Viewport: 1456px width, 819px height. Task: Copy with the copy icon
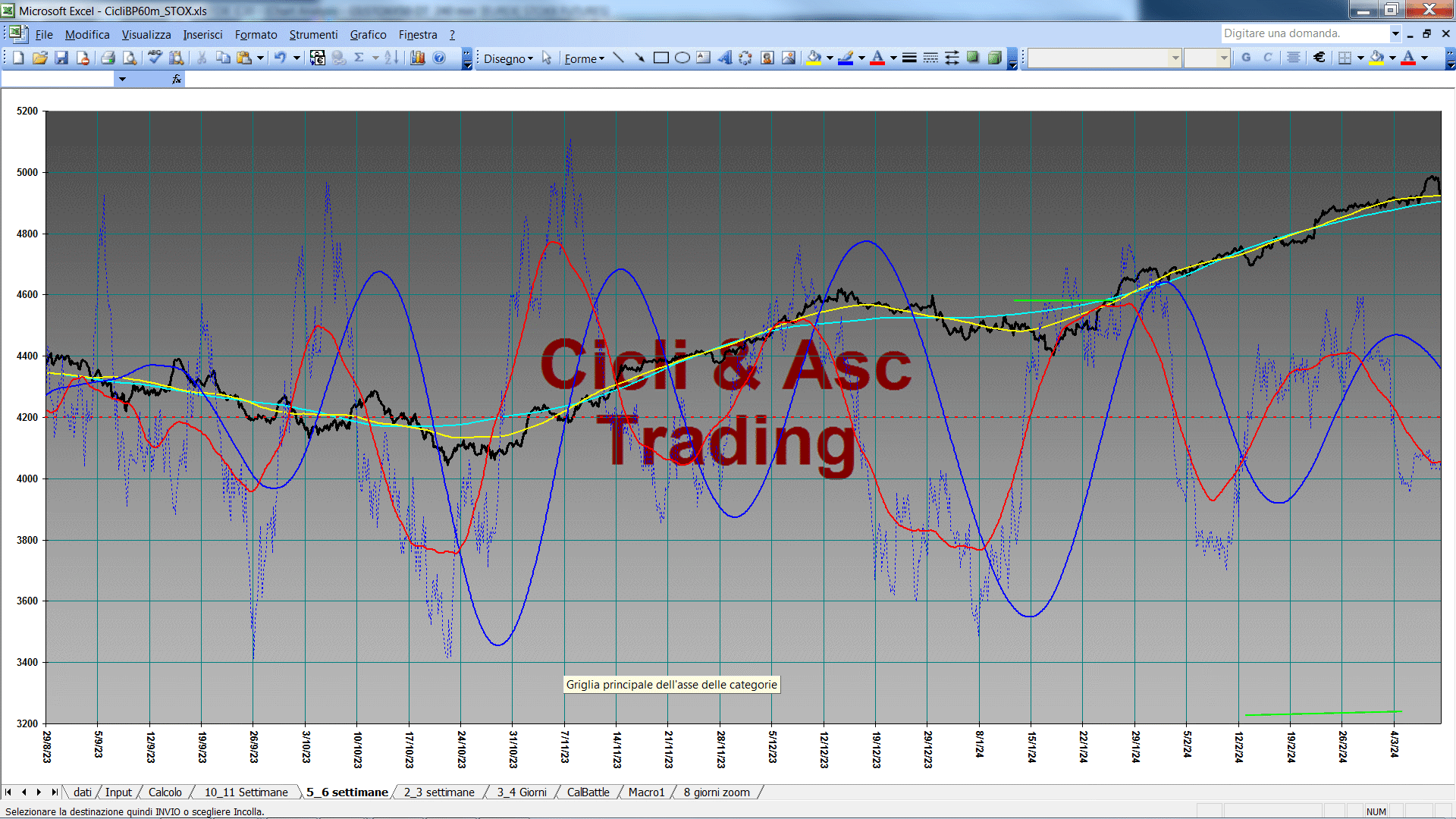(x=223, y=58)
